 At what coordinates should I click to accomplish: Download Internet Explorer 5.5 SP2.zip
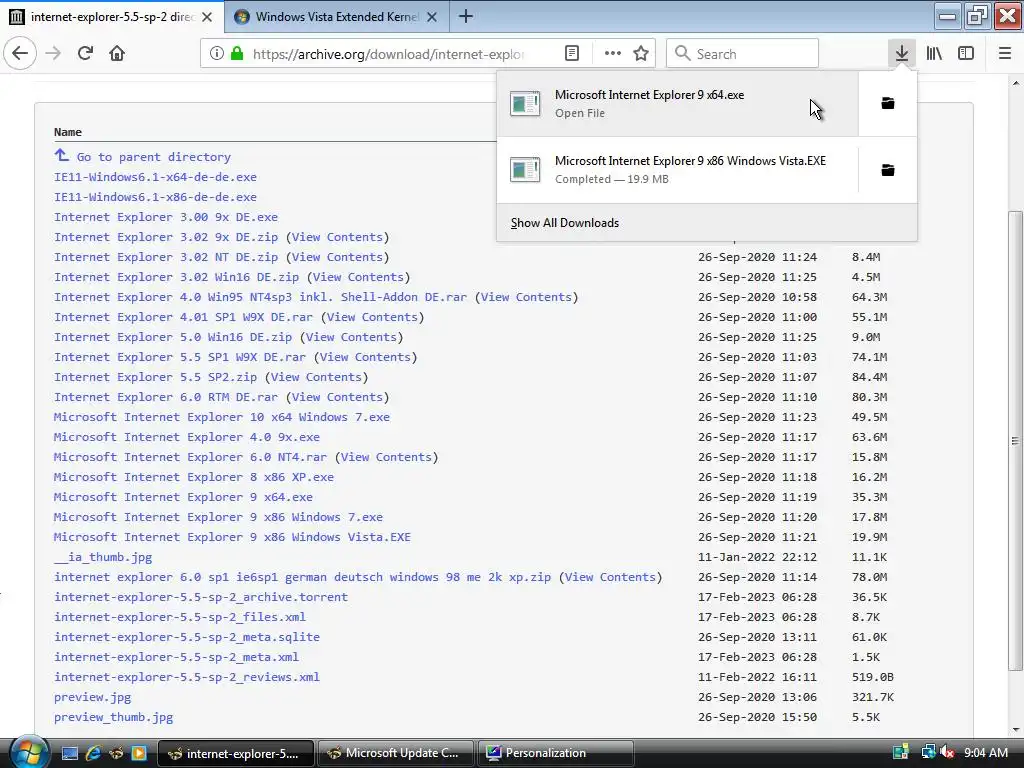tap(155, 377)
